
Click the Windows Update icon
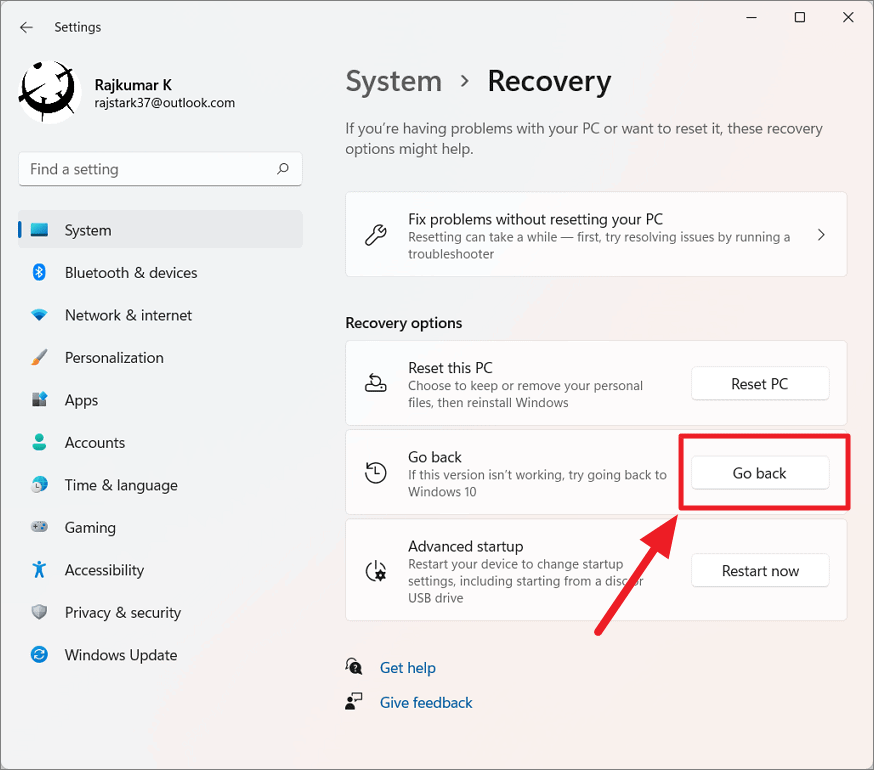(x=37, y=655)
